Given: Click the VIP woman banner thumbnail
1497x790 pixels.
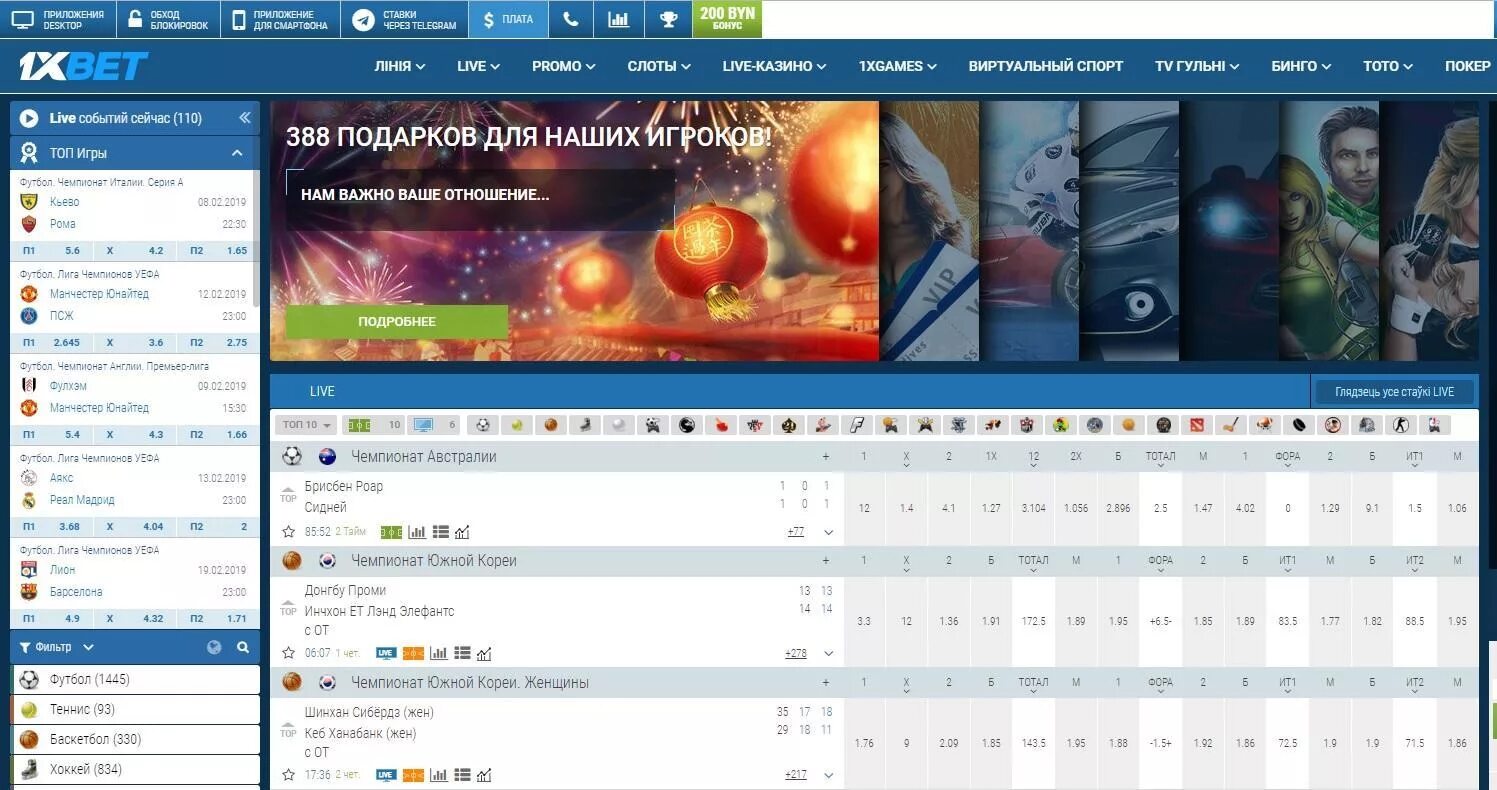Looking at the screenshot, I should pos(929,231).
